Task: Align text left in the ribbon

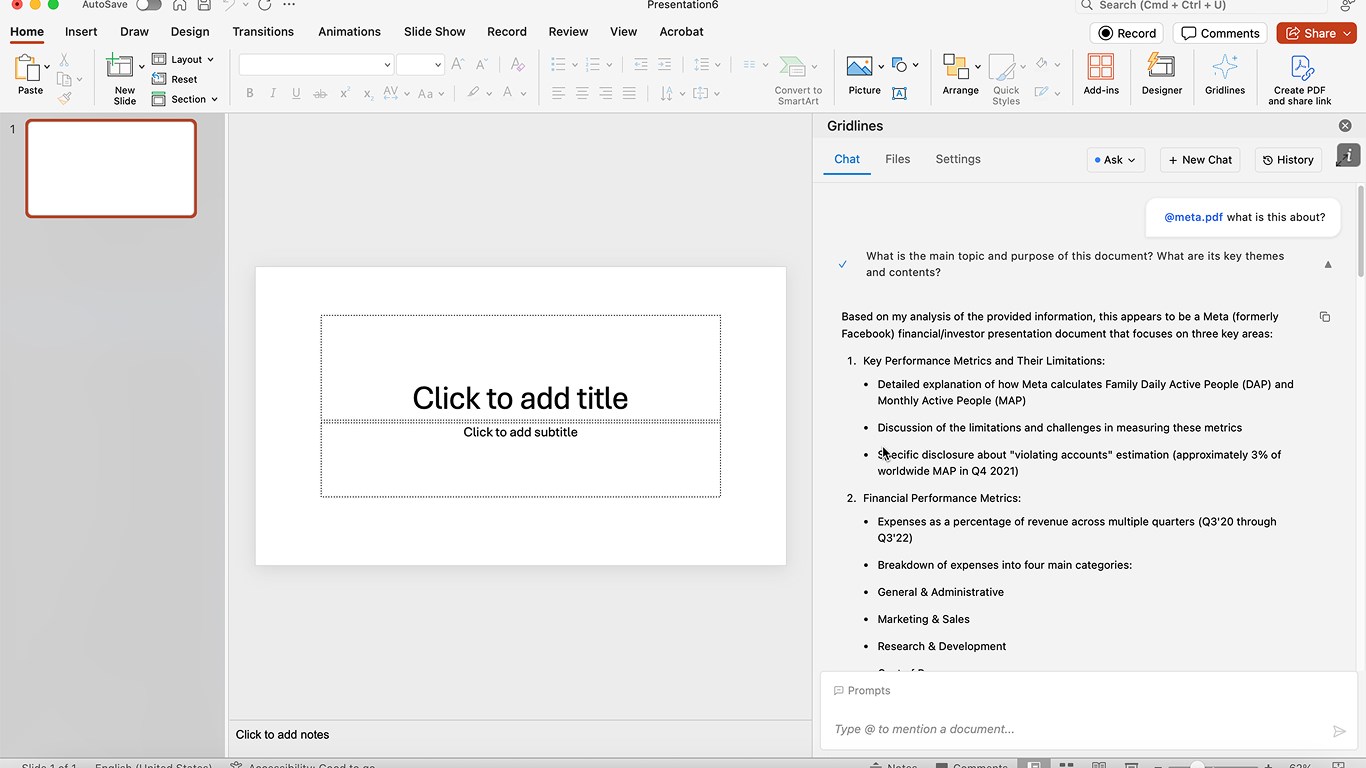Action: (558, 93)
